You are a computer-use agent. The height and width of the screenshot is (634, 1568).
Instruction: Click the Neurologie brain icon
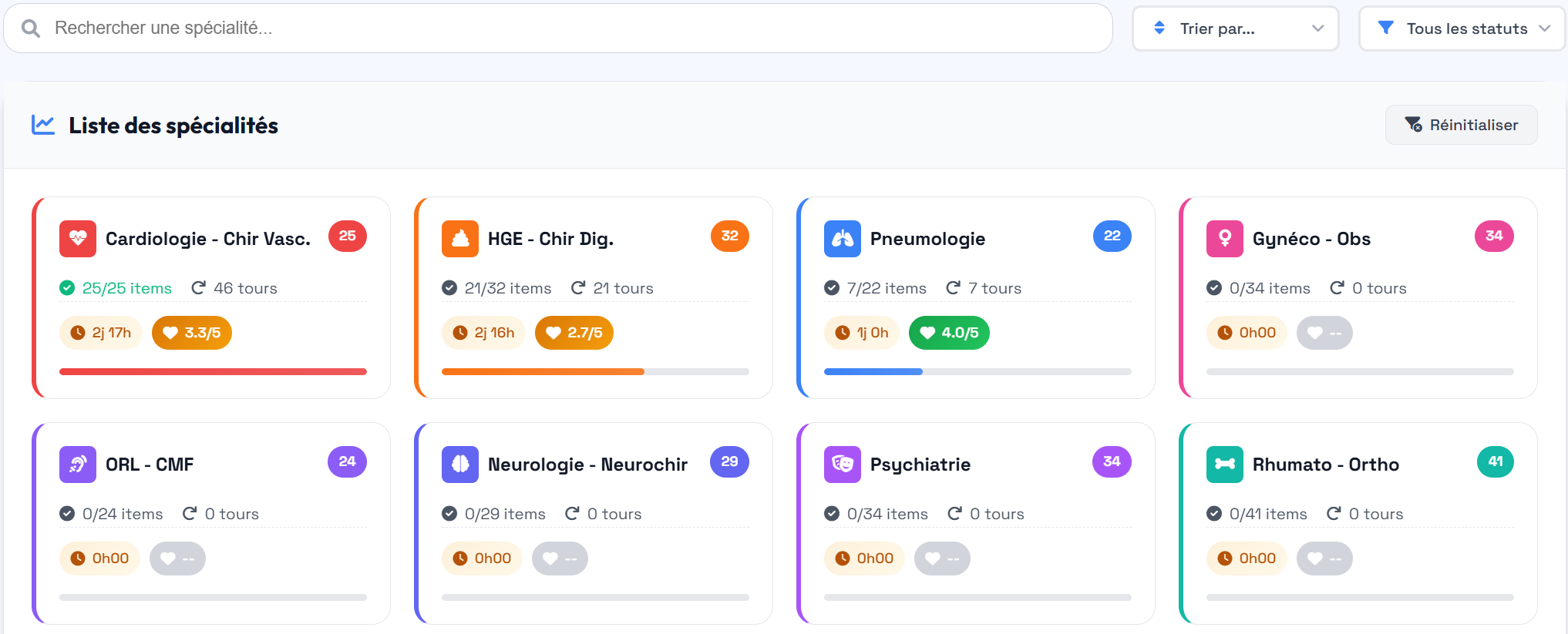pos(459,465)
